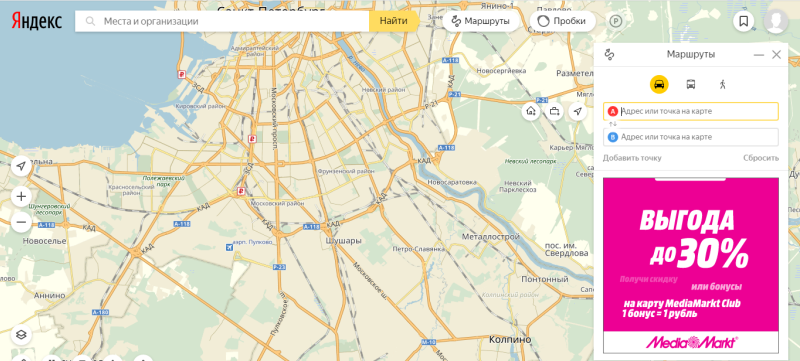This screenshot has width=800, height=361.
Task: Choose the public transport bus icon
Action: click(x=691, y=84)
